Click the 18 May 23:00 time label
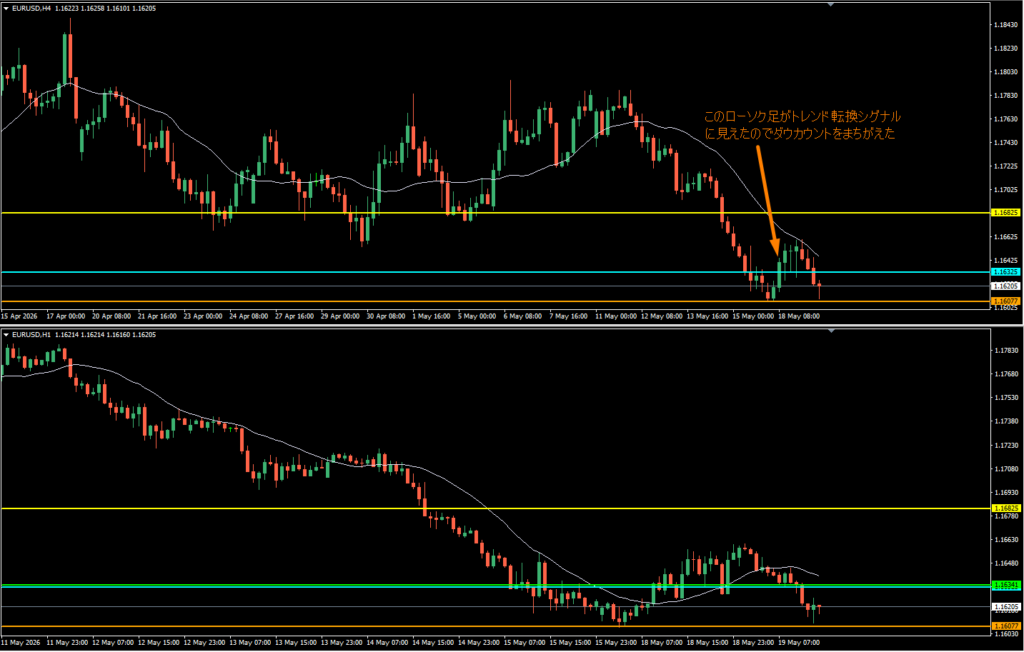Image resolution: width=1024 pixels, height=652 pixels. [x=752, y=642]
